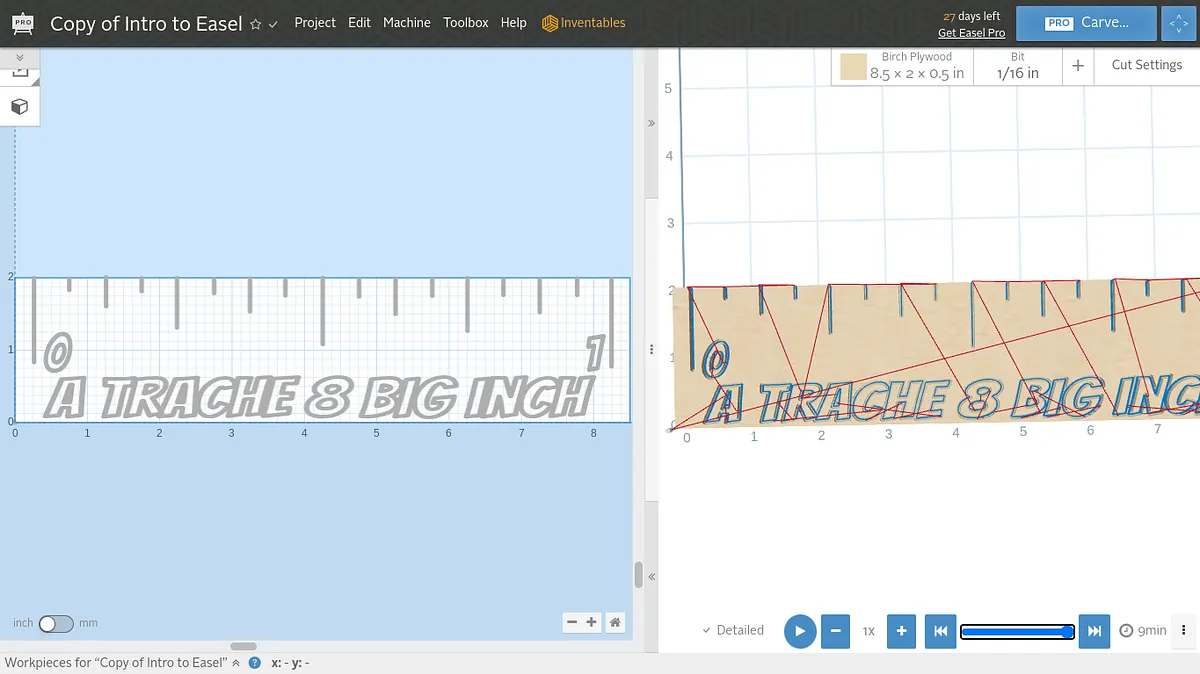Zoom out on the design canvas
This screenshot has height=674, width=1200.
coord(572,622)
